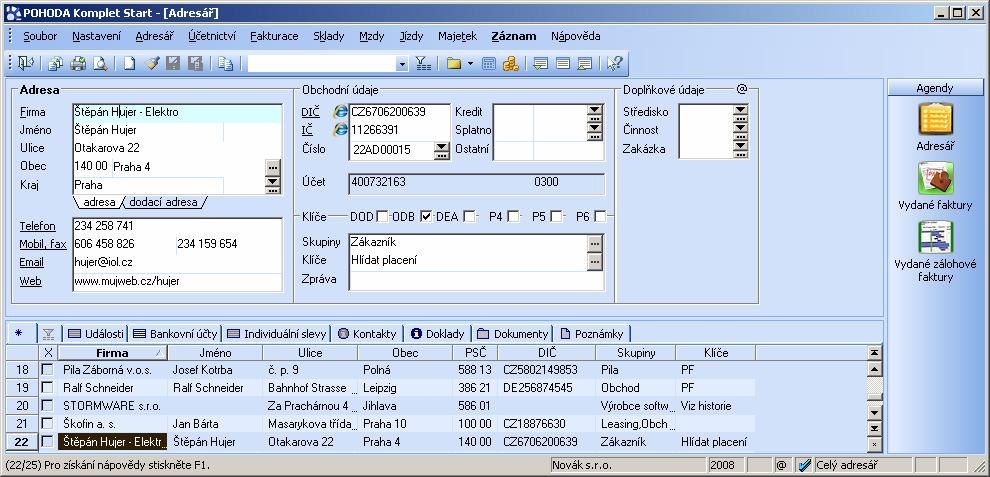Open print preview with magnifier icon
Screen dimensions: 990x477
point(100,63)
